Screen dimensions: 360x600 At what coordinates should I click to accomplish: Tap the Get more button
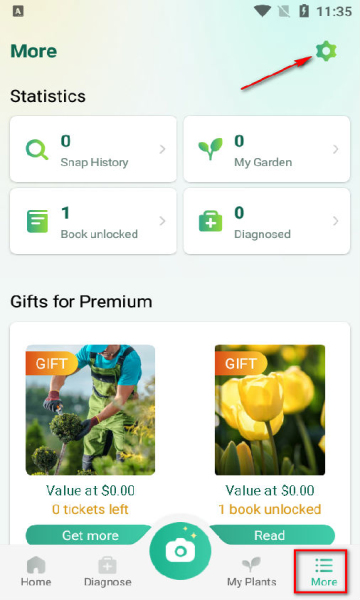(89, 535)
